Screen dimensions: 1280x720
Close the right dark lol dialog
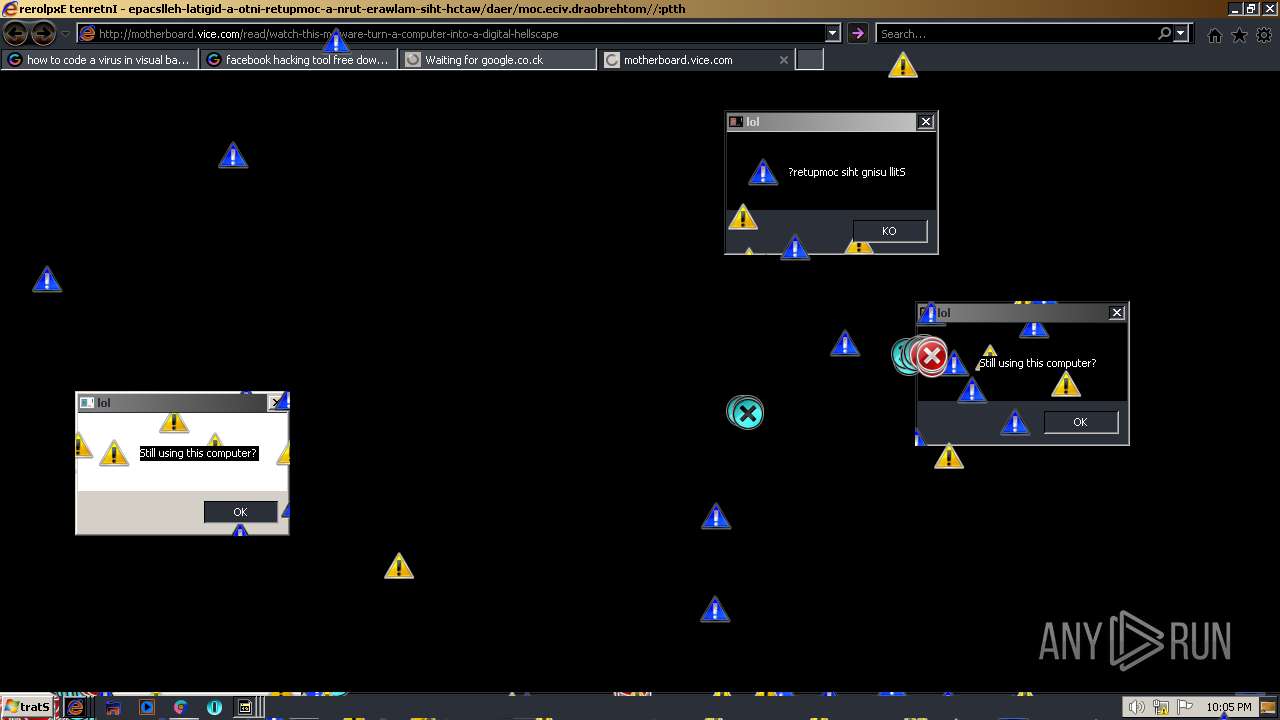[x=1117, y=313]
